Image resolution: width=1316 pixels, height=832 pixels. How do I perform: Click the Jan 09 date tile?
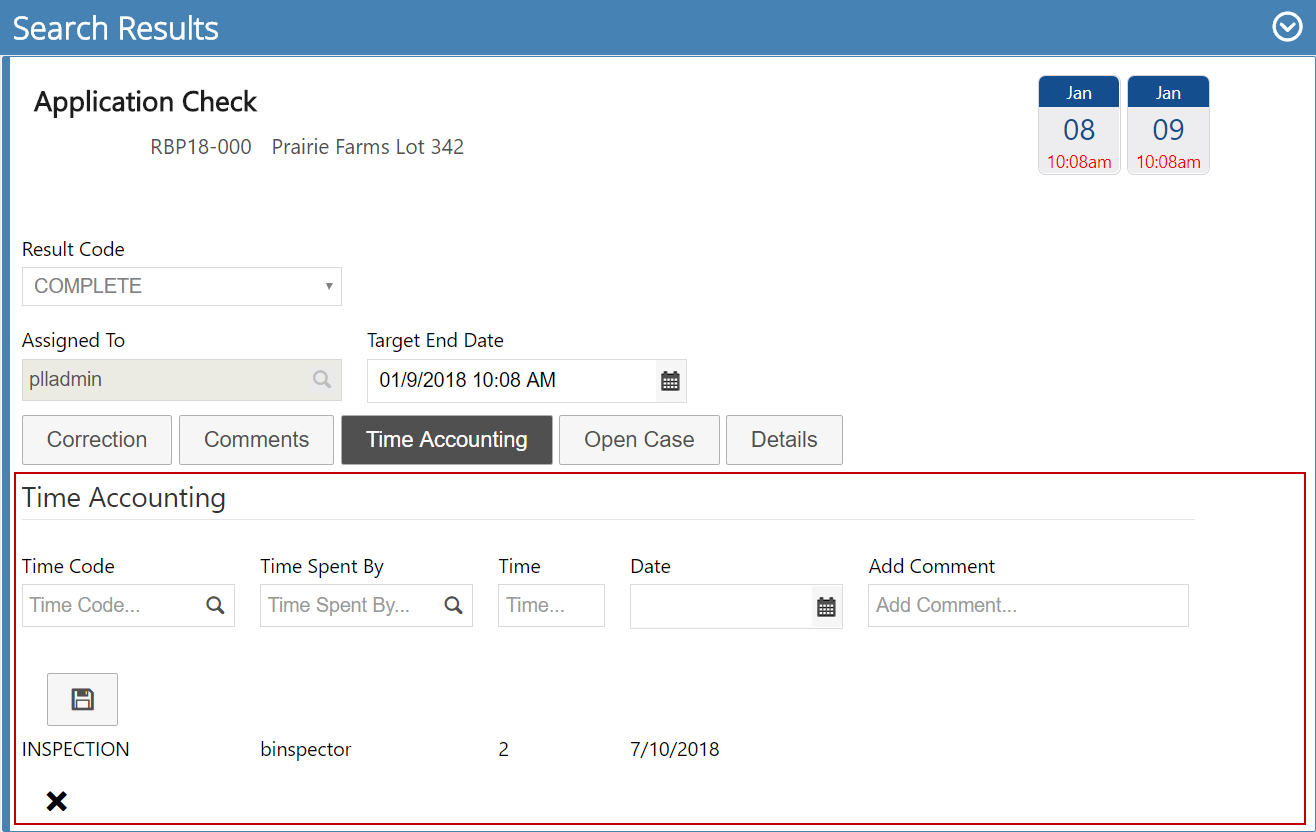[1168, 126]
